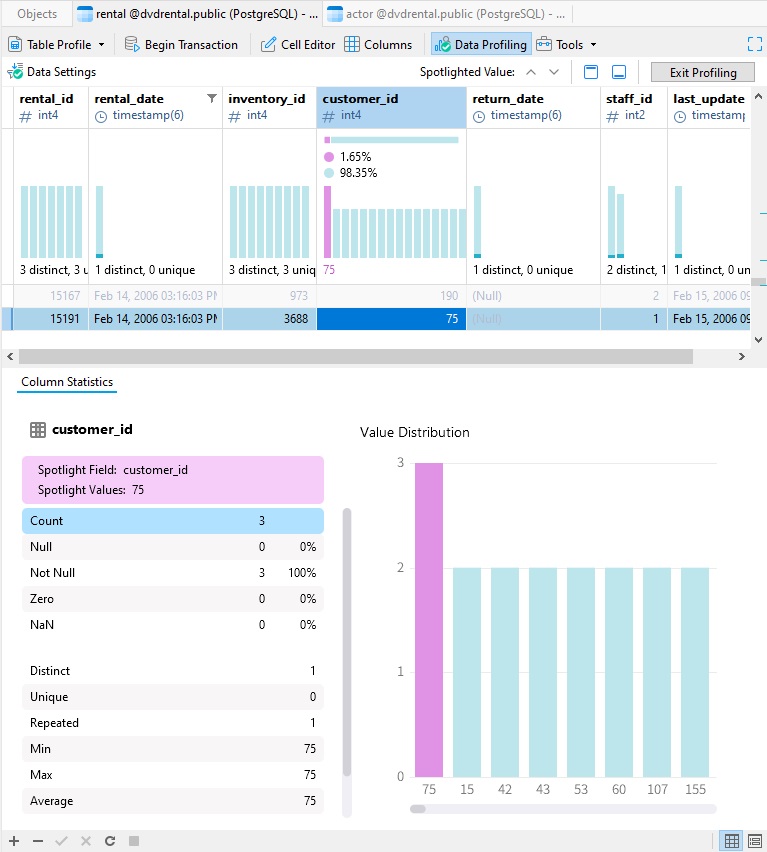Click the pink 75 bar in Value Distribution

(x=429, y=620)
